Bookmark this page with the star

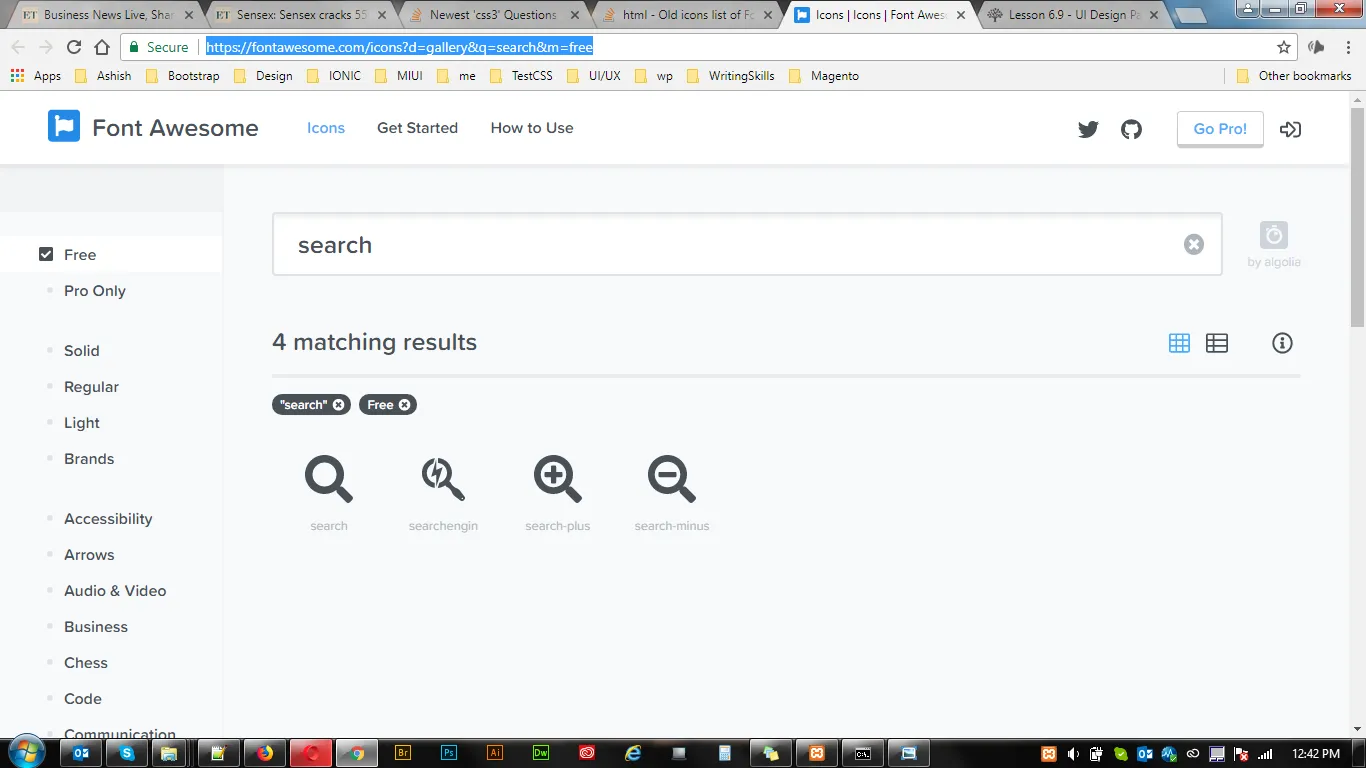1284,47
